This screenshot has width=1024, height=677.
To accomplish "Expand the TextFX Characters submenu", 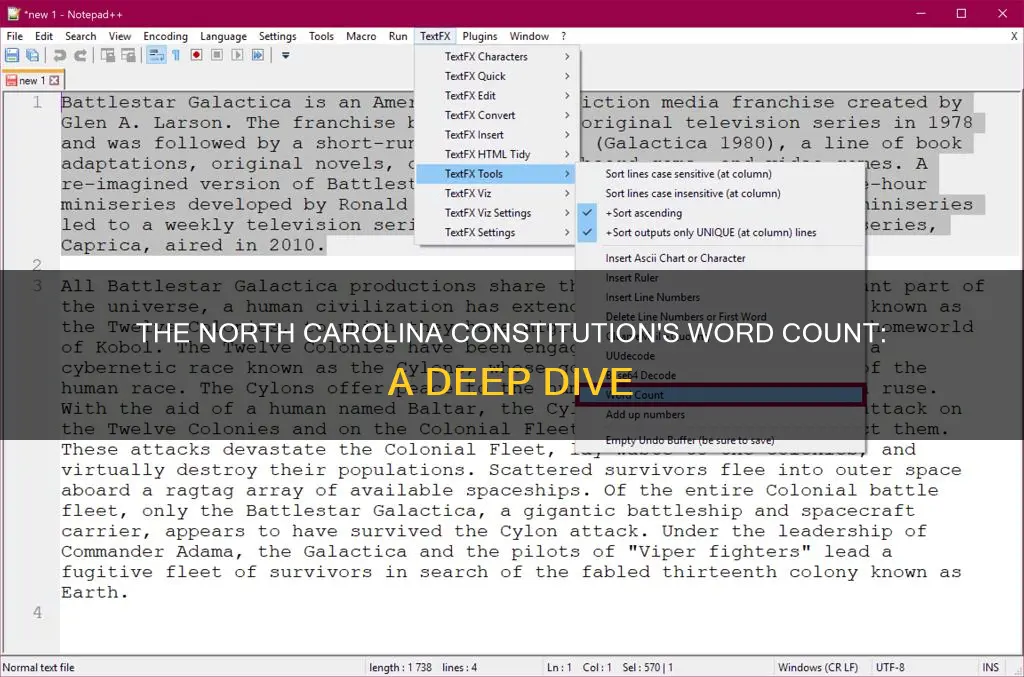I will pos(487,57).
